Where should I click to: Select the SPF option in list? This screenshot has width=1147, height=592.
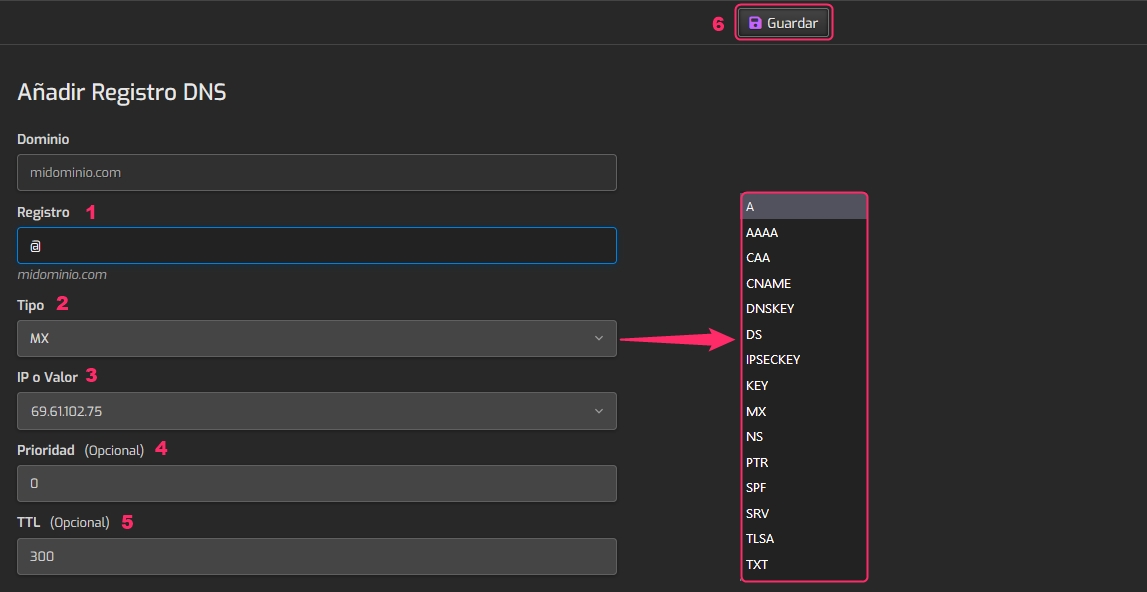coord(805,487)
